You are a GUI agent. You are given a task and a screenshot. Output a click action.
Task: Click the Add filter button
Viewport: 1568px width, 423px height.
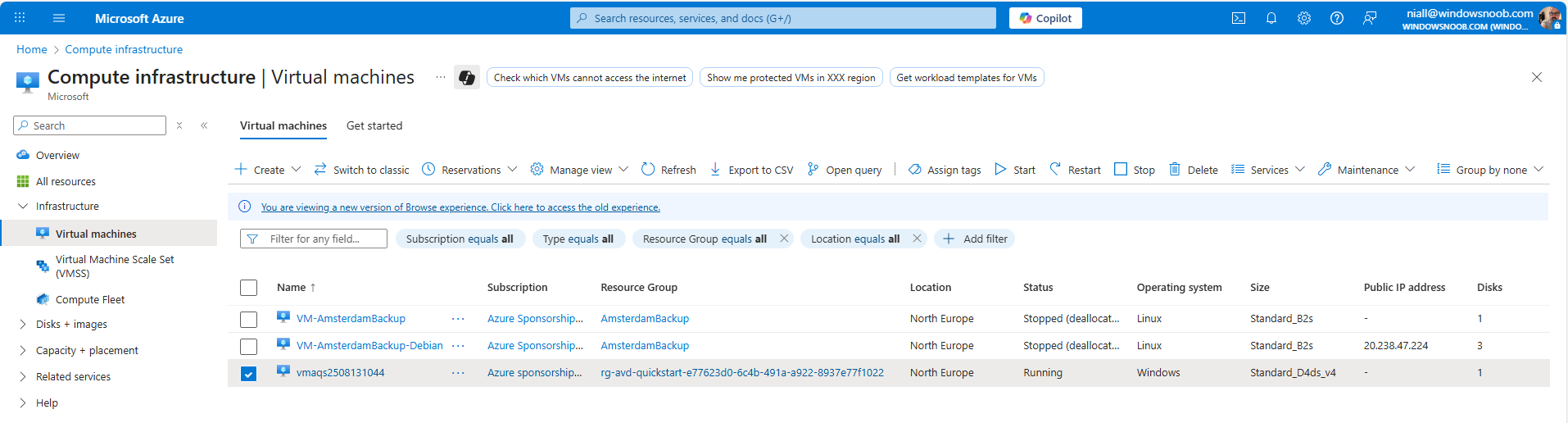pyautogui.click(x=975, y=239)
